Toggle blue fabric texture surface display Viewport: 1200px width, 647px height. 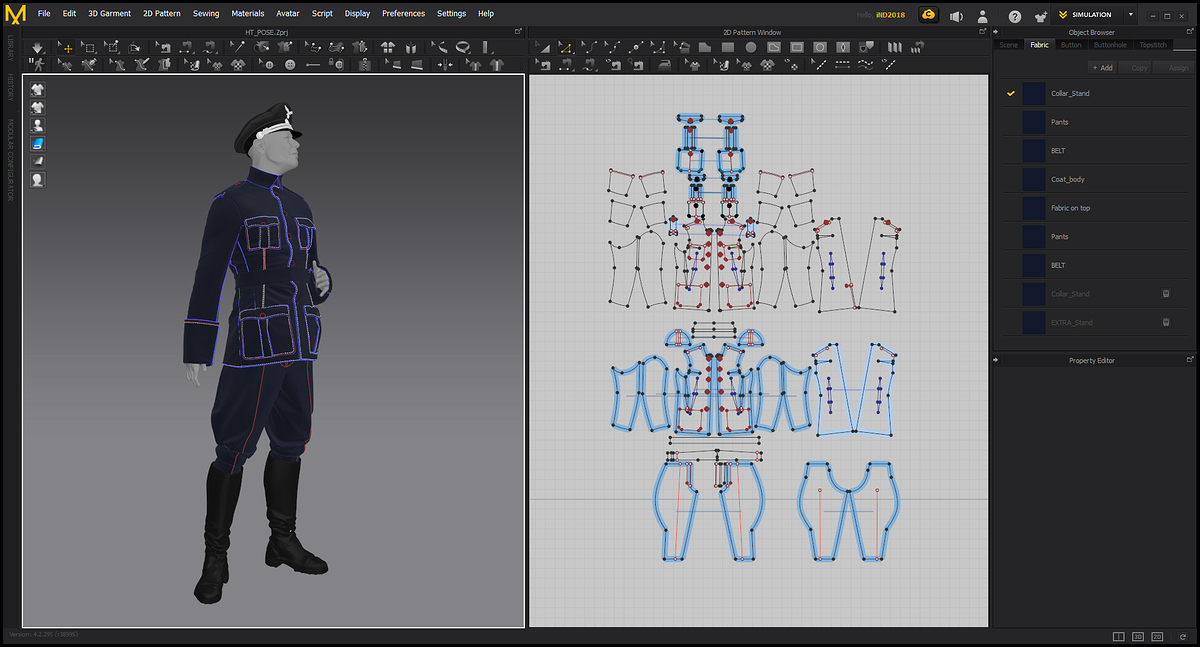point(38,143)
